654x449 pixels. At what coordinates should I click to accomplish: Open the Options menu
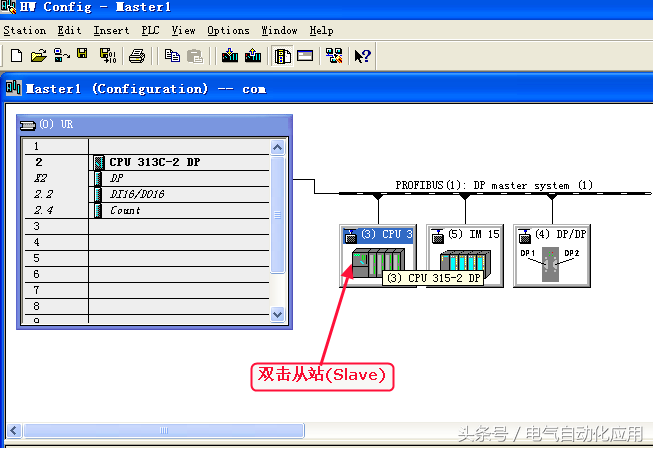[228, 31]
